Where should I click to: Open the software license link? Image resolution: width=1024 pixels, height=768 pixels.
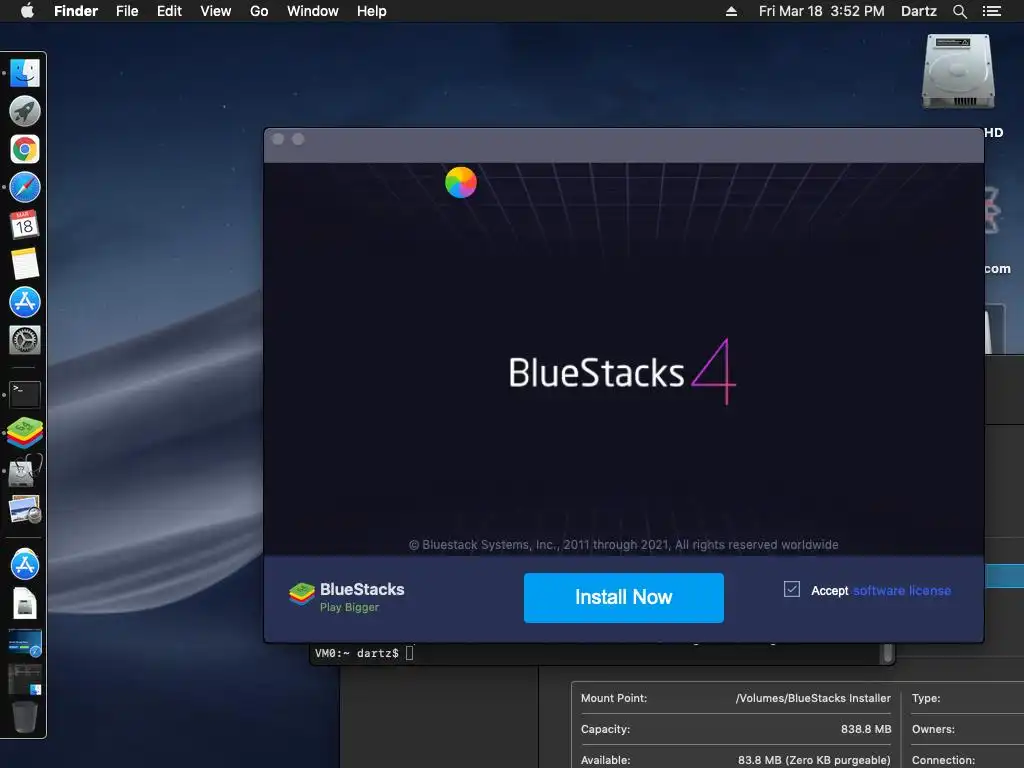pos(902,590)
